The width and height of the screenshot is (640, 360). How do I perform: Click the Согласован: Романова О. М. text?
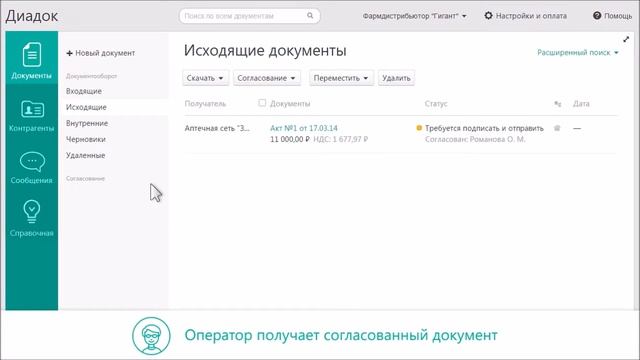pos(475,139)
